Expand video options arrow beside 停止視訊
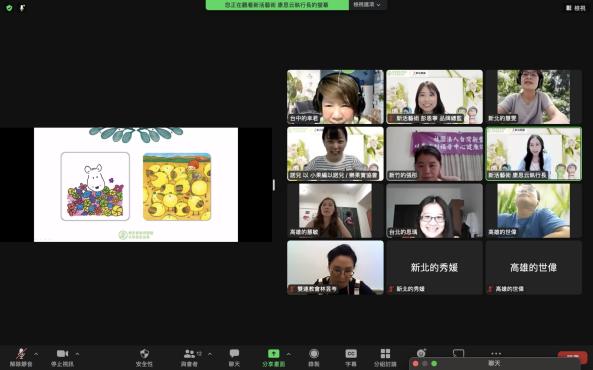 tap(77, 354)
